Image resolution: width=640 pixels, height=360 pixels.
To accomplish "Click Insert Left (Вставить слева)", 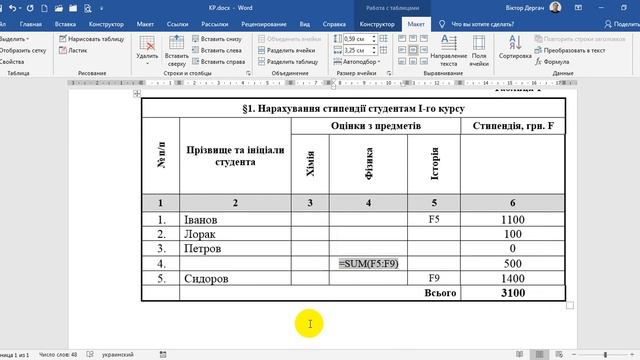I will pos(217,50).
